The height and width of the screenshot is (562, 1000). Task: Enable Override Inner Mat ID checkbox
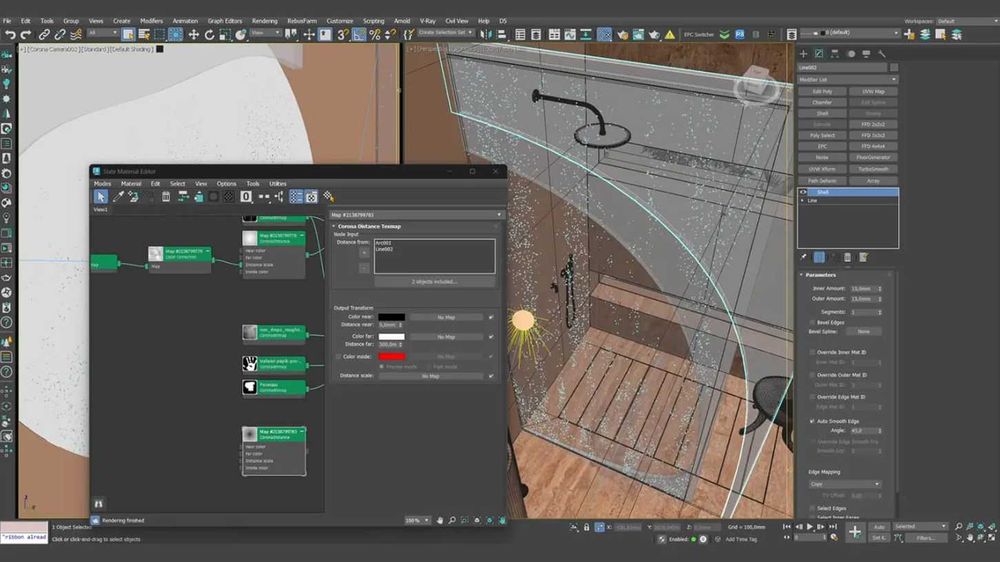(812, 352)
